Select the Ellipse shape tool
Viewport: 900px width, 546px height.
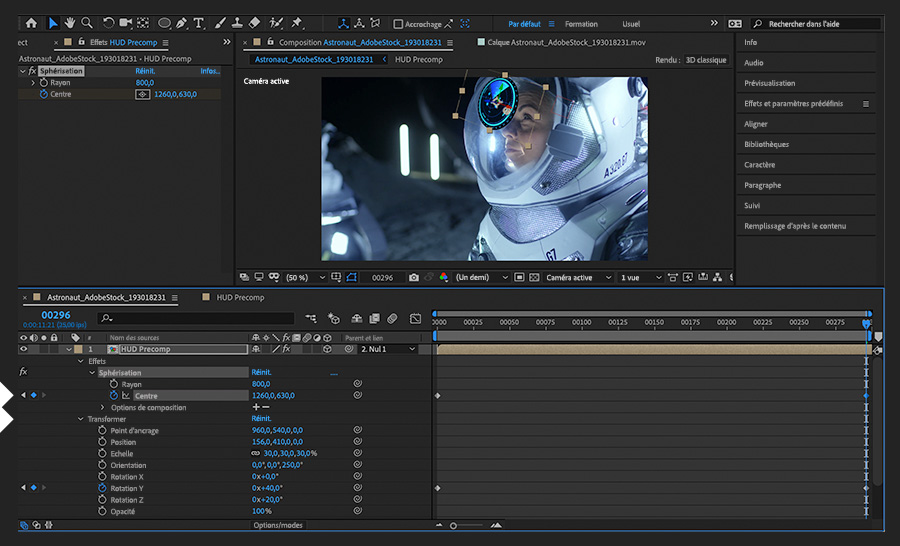164,22
